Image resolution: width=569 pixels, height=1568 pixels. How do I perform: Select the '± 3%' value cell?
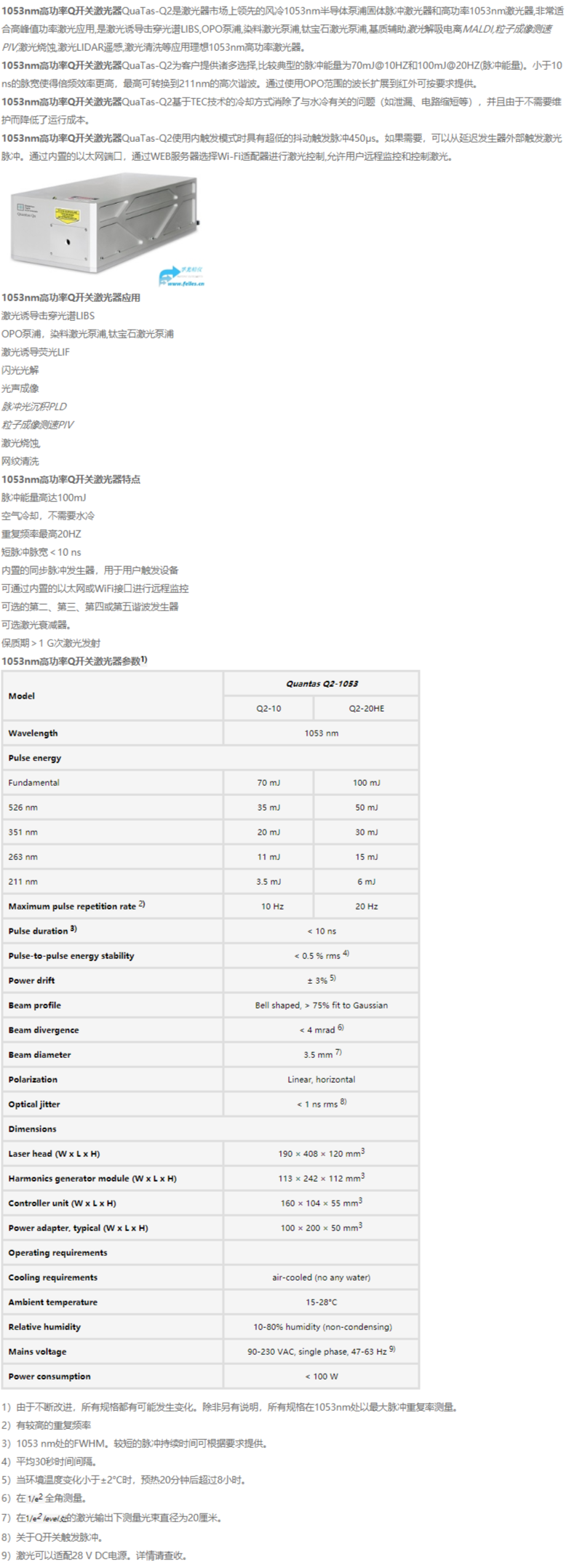coord(321,980)
